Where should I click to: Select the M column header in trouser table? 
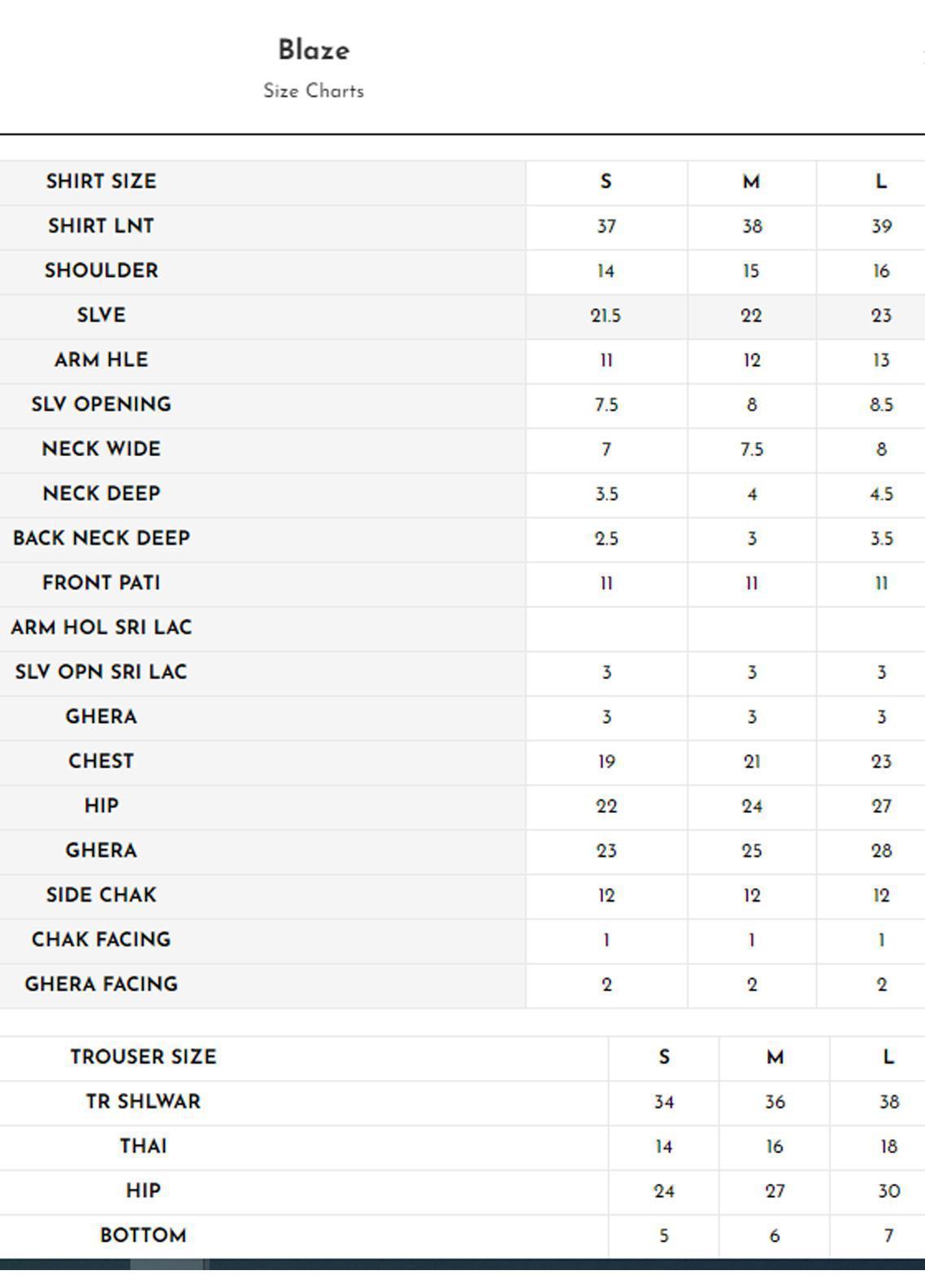coord(775,1057)
